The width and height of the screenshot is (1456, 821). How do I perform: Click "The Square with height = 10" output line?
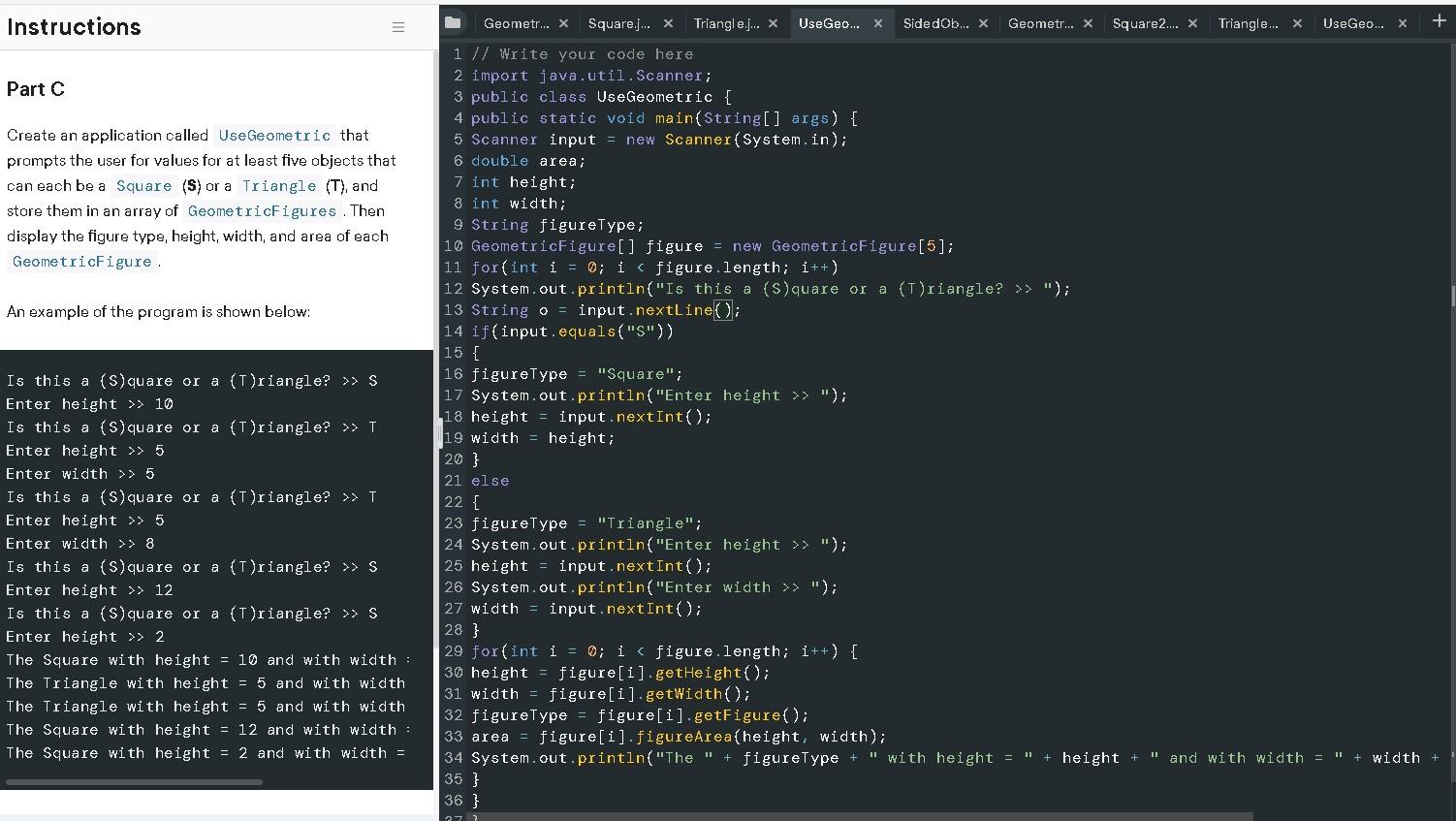208,660
